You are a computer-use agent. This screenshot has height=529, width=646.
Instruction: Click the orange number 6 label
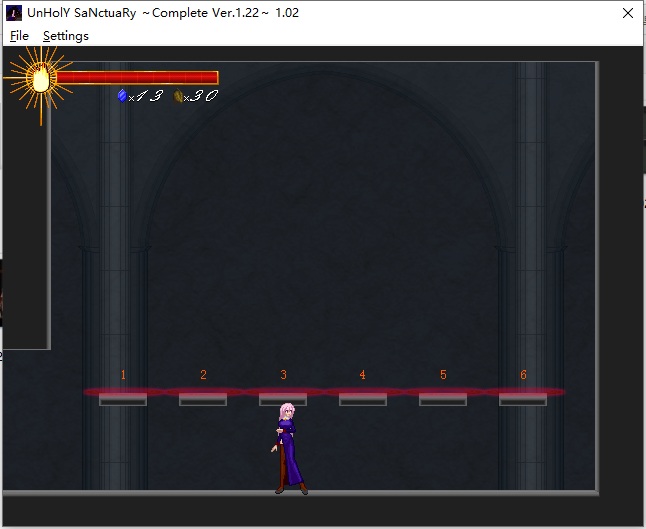(x=523, y=375)
